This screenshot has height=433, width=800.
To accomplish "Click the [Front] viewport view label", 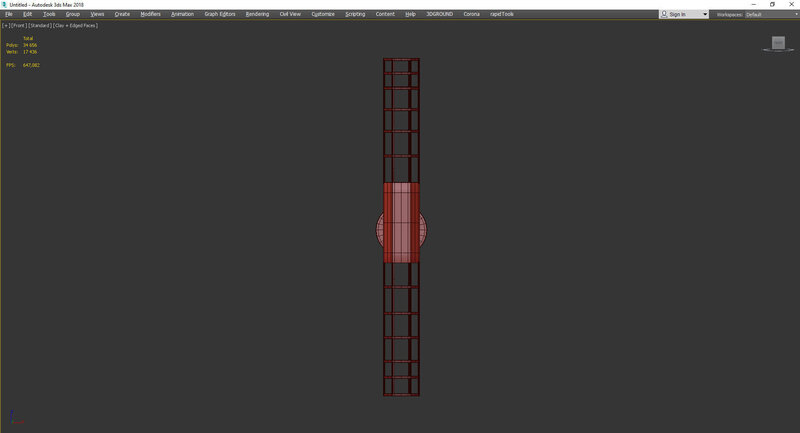I will tap(18, 26).
